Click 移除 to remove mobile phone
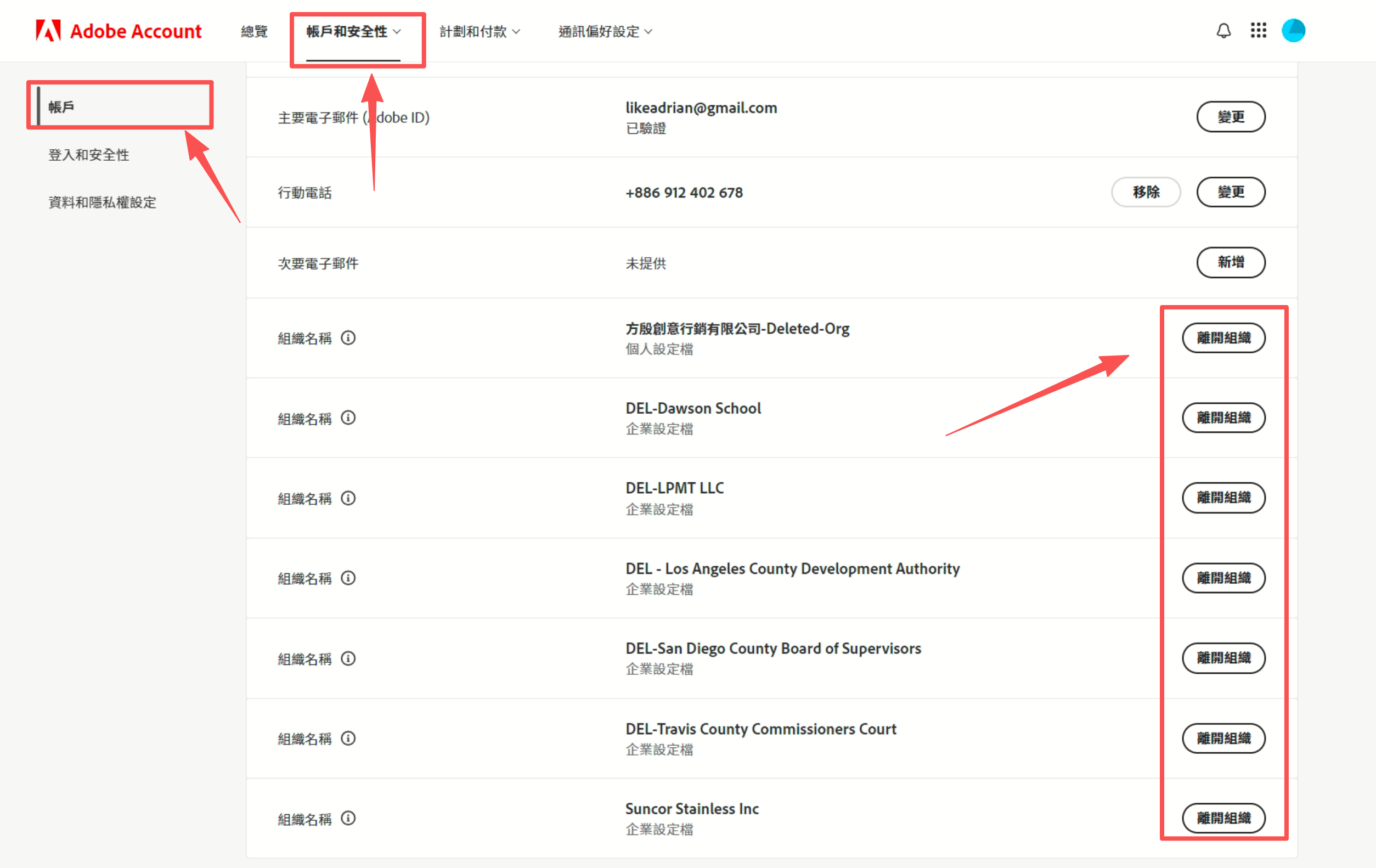Viewport: 1376px width, 868px height. (1145, 192)
